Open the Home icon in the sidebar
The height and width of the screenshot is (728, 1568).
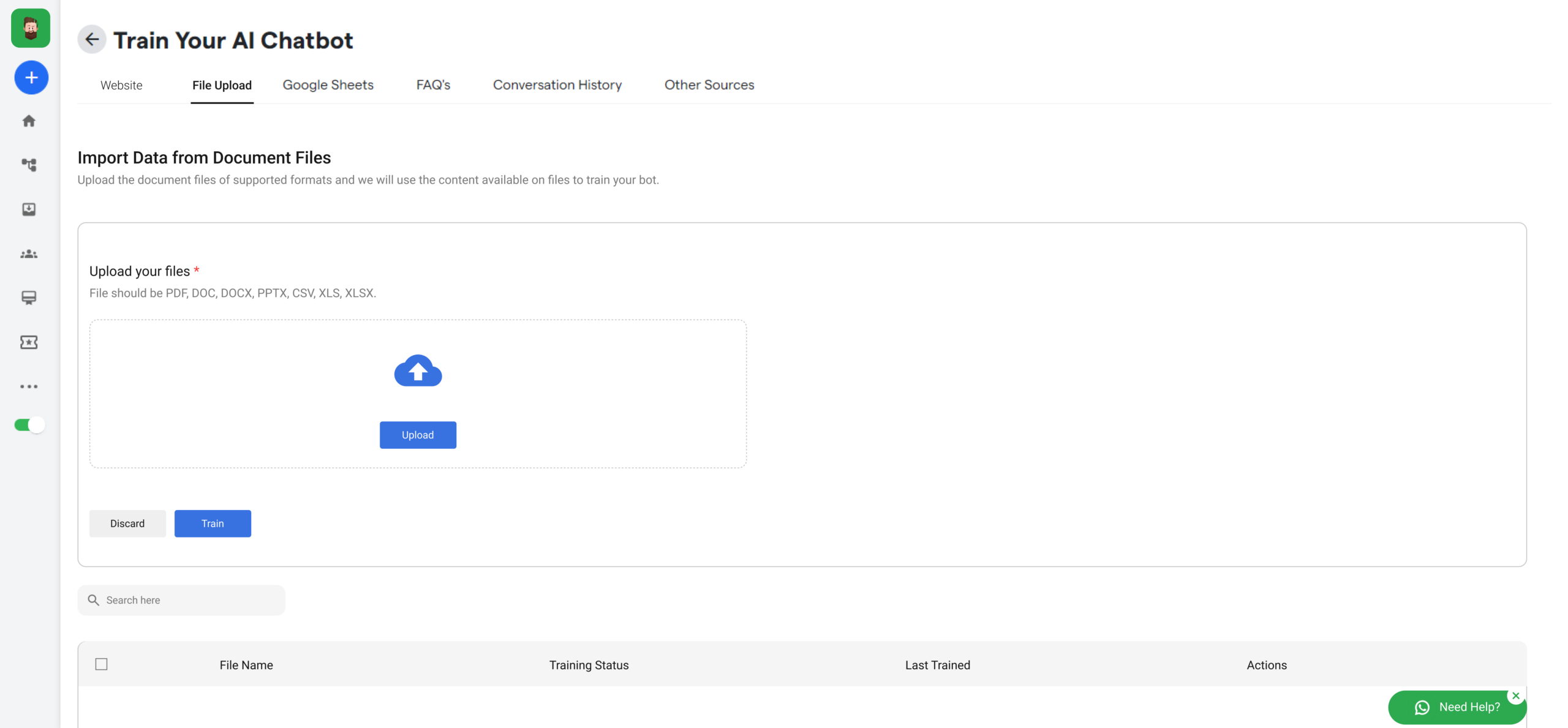[29, 121]
